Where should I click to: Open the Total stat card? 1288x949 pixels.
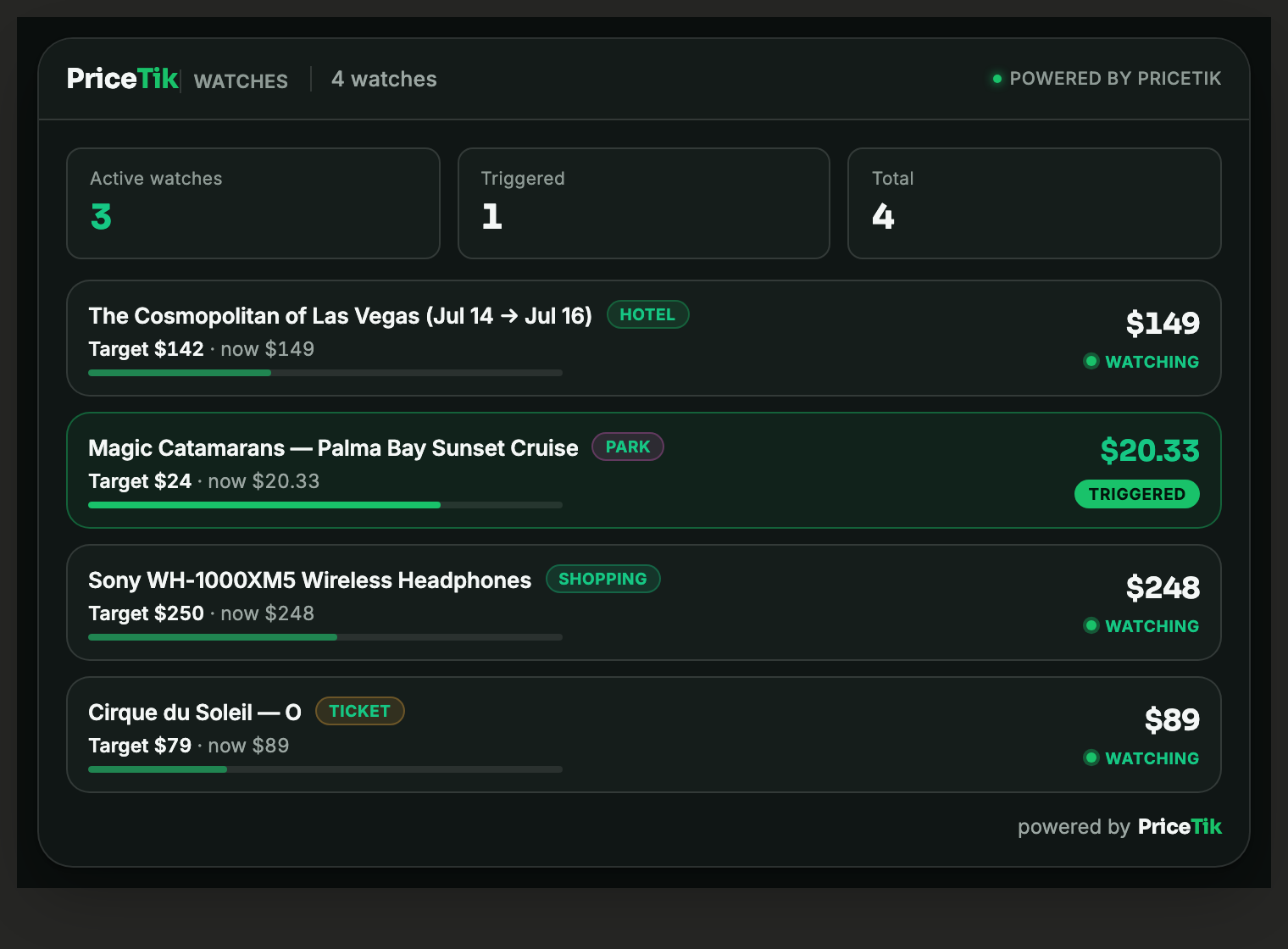click(x=1035, y=203)
